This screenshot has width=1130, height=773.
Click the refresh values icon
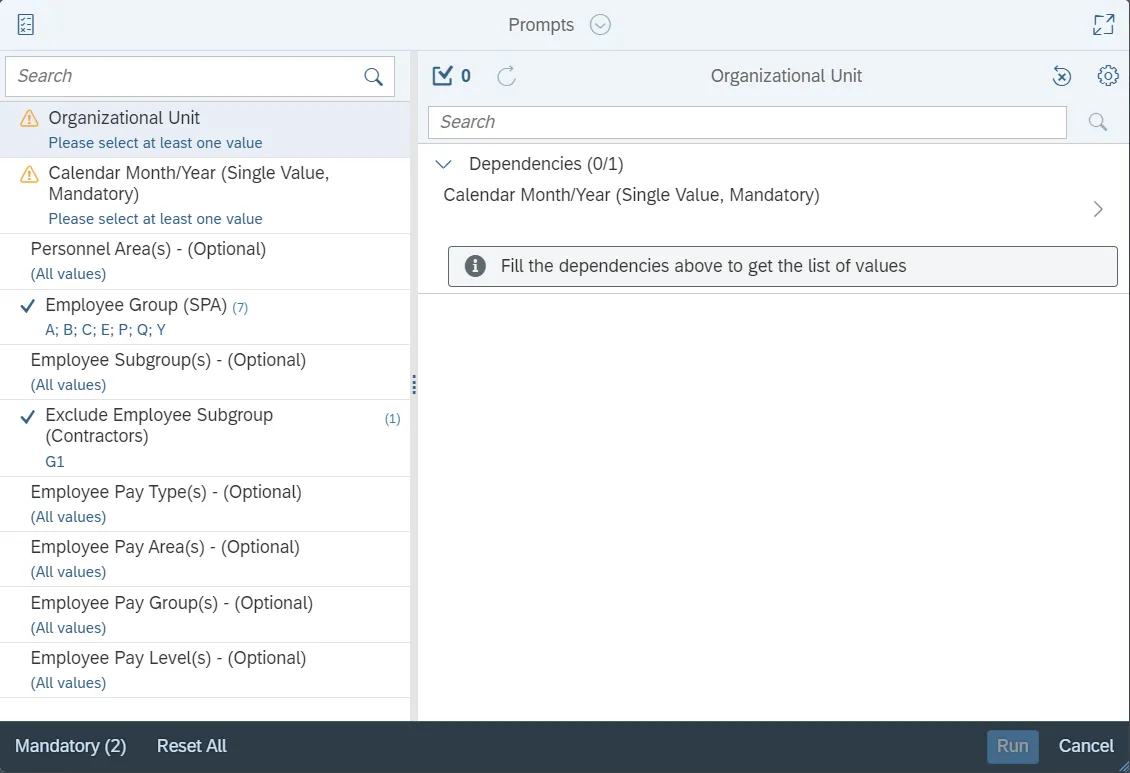(507, 76)
